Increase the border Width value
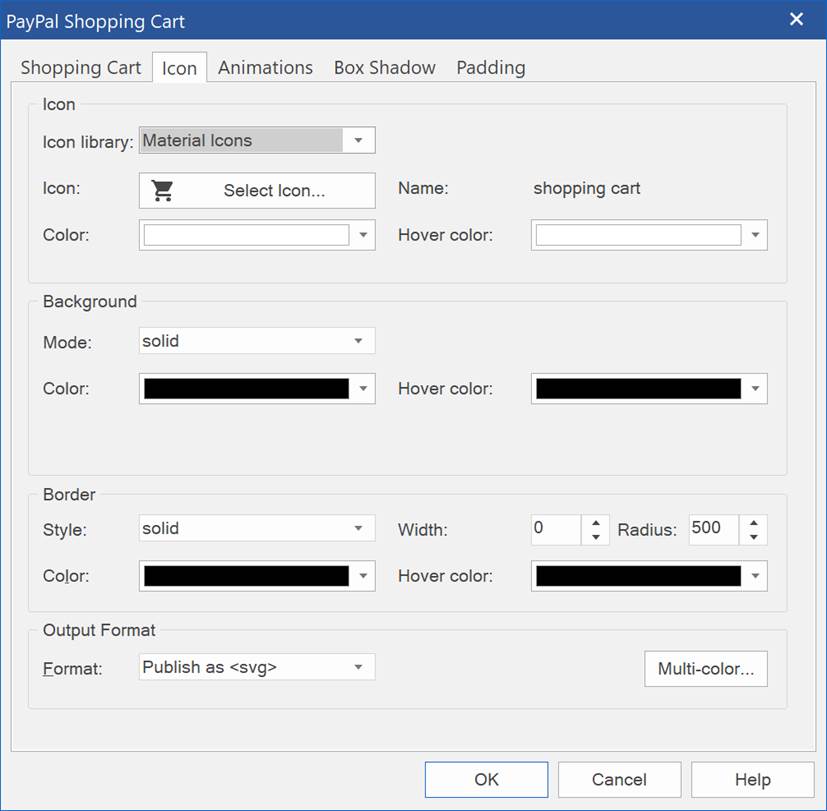Screen dimensions: 827x811 pos(595,522)
